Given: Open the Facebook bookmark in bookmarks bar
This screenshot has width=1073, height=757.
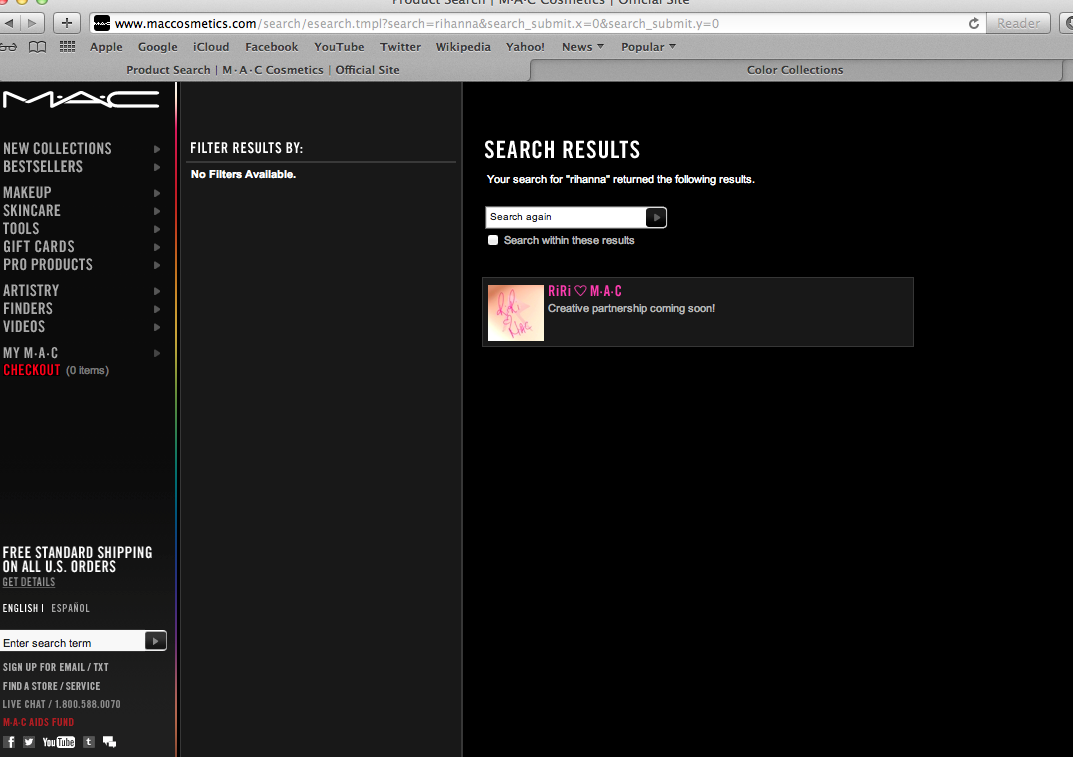Looking at the screenshot, I should [272, 47].
